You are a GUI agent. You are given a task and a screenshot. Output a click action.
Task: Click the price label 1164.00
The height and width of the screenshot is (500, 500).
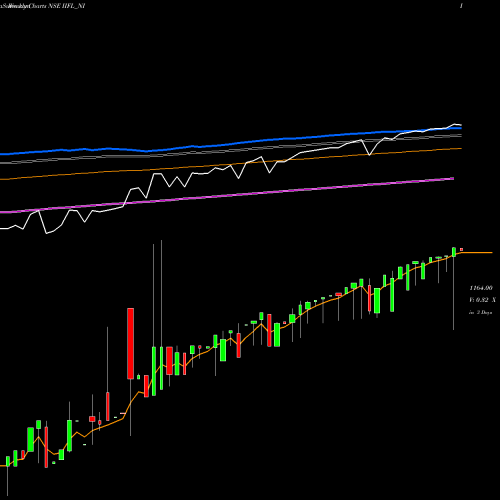point(481,288)
